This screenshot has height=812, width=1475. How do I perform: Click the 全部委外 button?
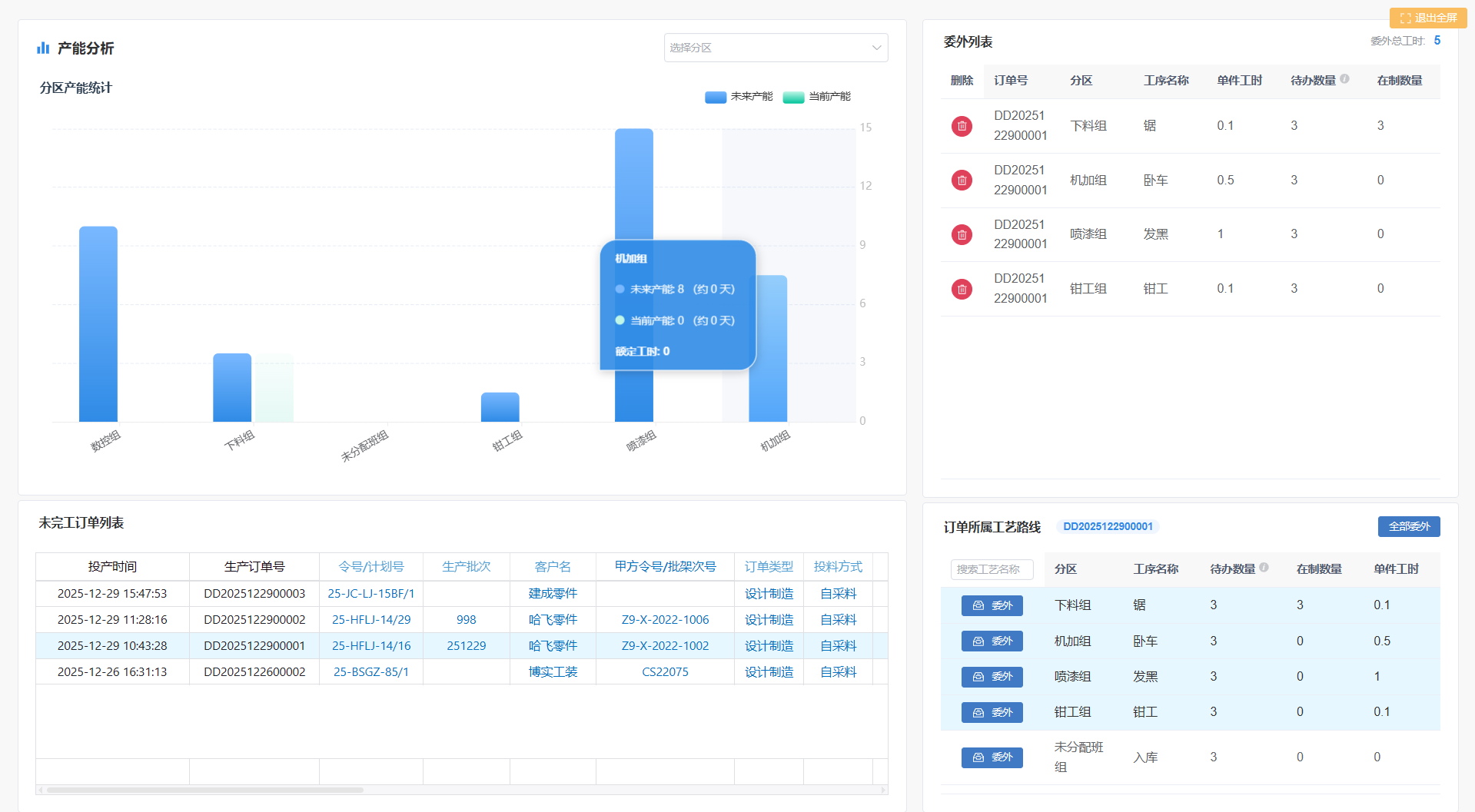pos(1408,527)
